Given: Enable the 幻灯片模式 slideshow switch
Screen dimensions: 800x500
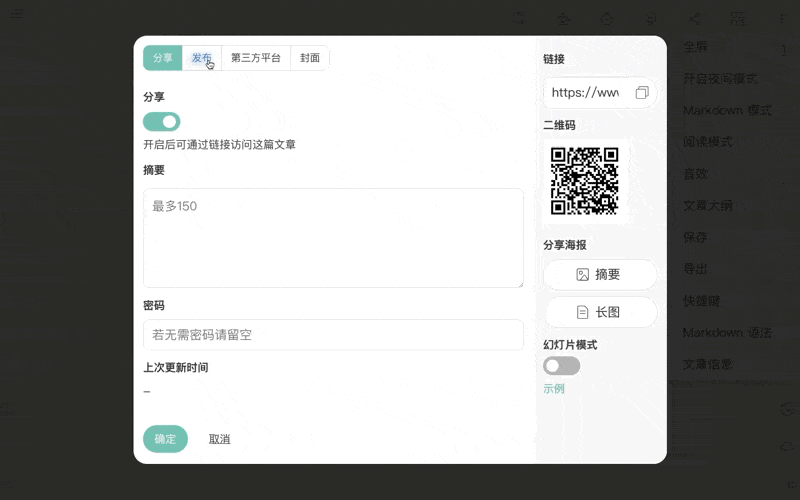Looking at the screenshot, I should 561,366.
